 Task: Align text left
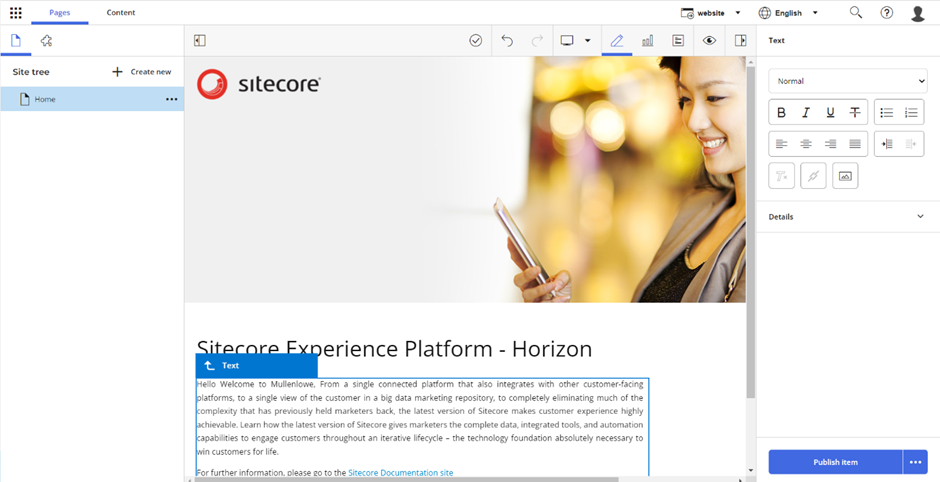click(x=781, y=144)
